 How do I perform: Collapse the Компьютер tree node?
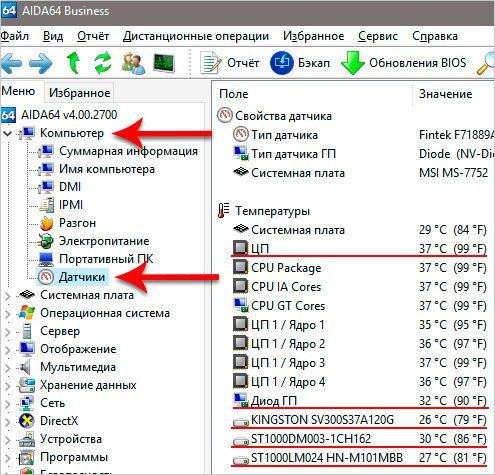[x=8, y=134]
